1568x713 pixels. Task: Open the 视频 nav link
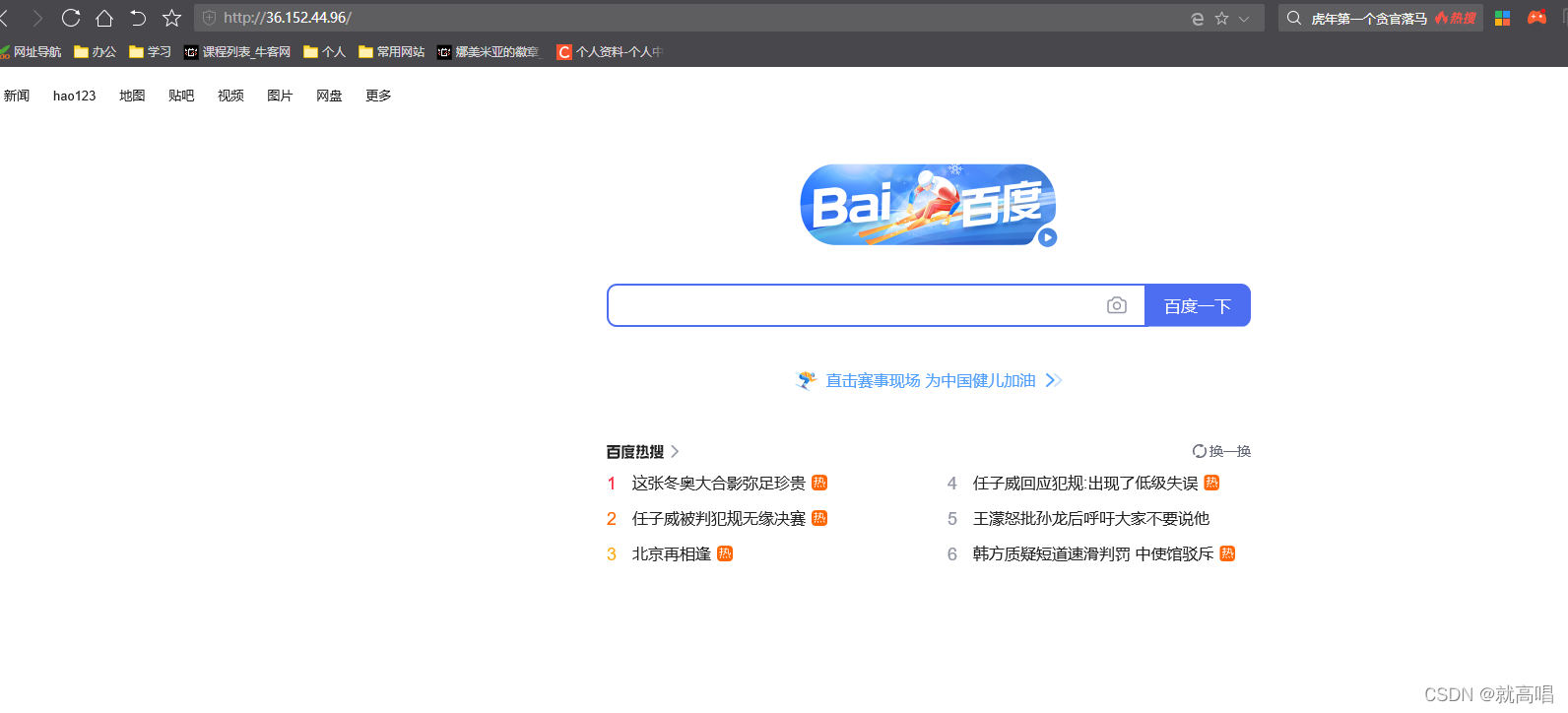[230, 96]
